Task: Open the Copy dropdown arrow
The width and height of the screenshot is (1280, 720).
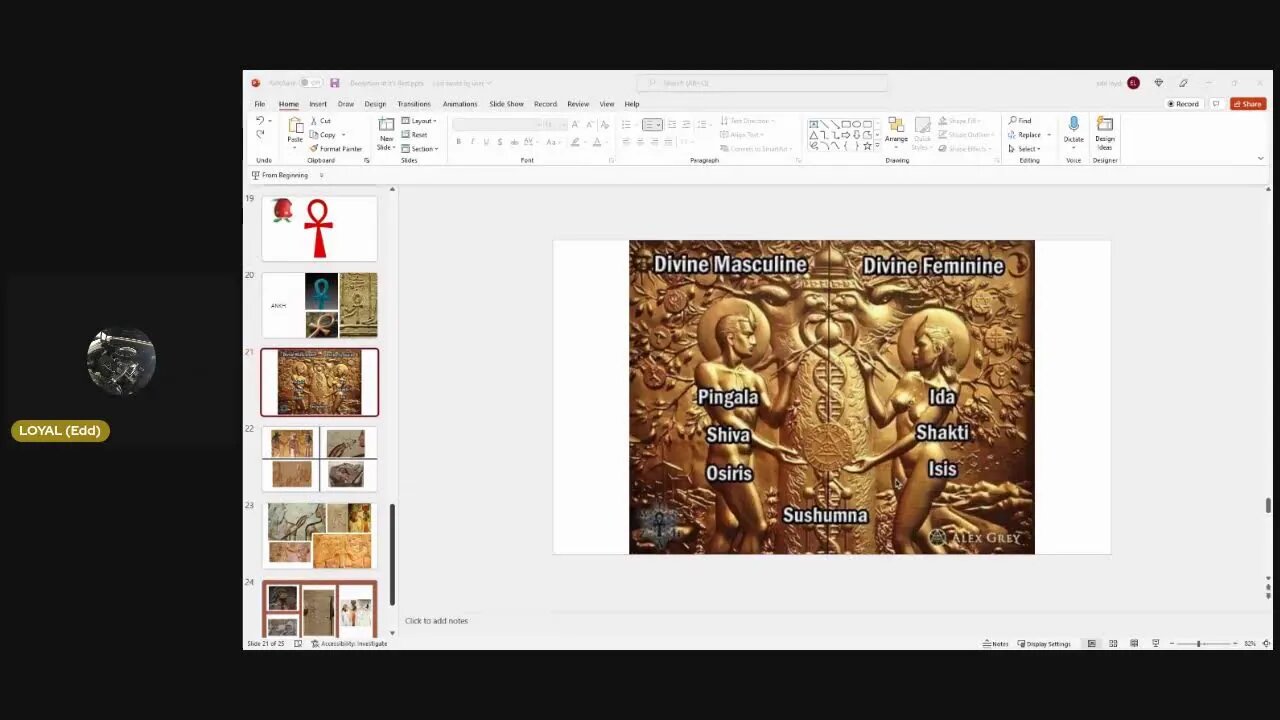Action: [343, 135]
